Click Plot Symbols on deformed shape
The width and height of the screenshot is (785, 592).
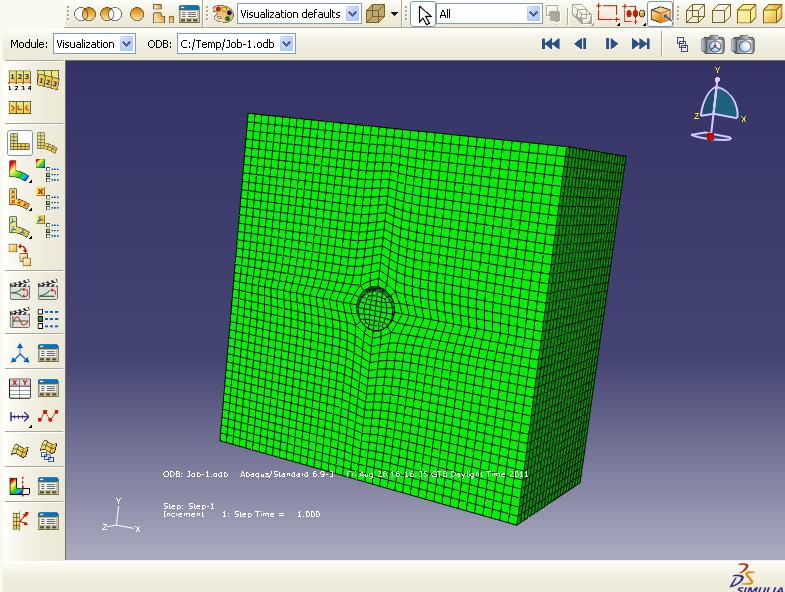click(20, 198)
